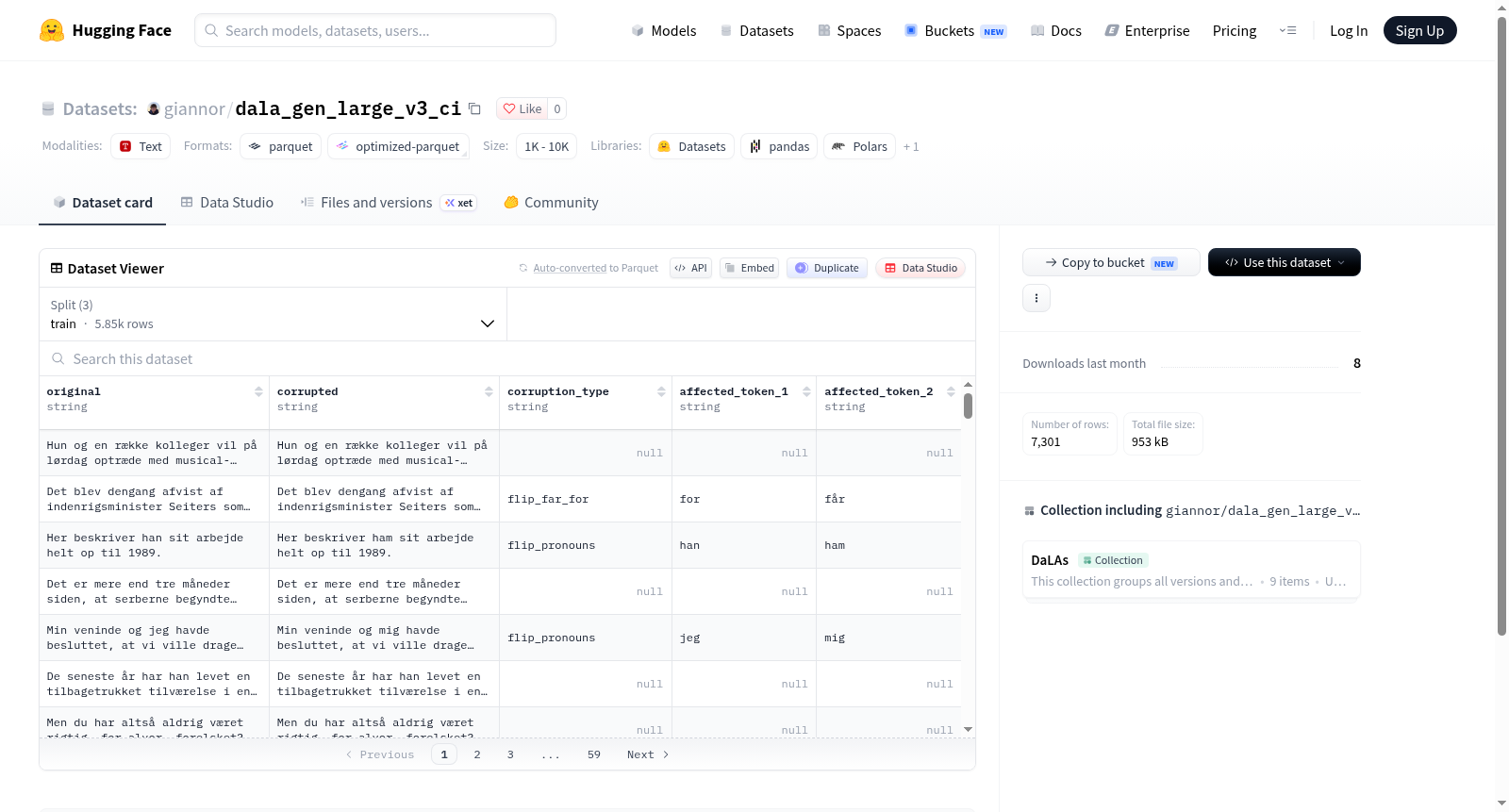Image resolution: width=1509 pixels, height=812 pixels.
Task: Open the Data Studio tab
Action: click(227, 202)
